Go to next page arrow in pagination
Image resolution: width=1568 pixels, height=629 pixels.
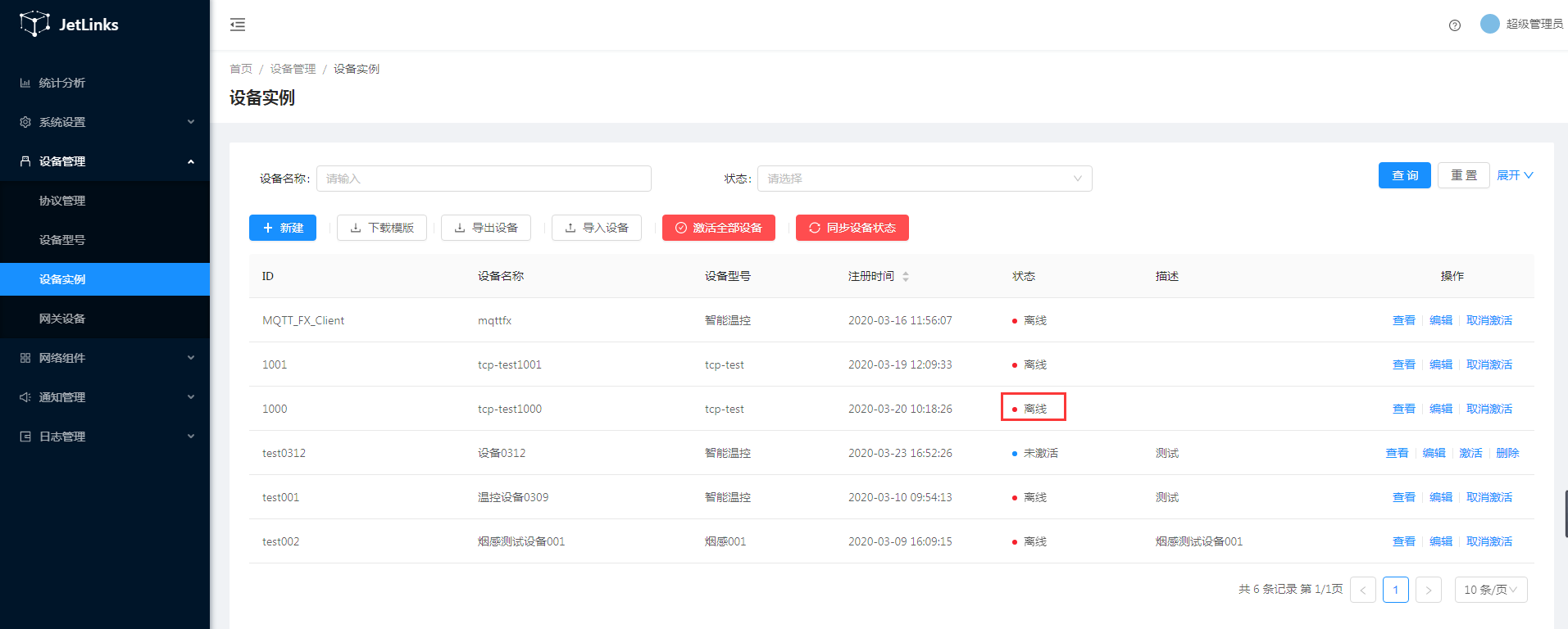tap(1428, 590)
